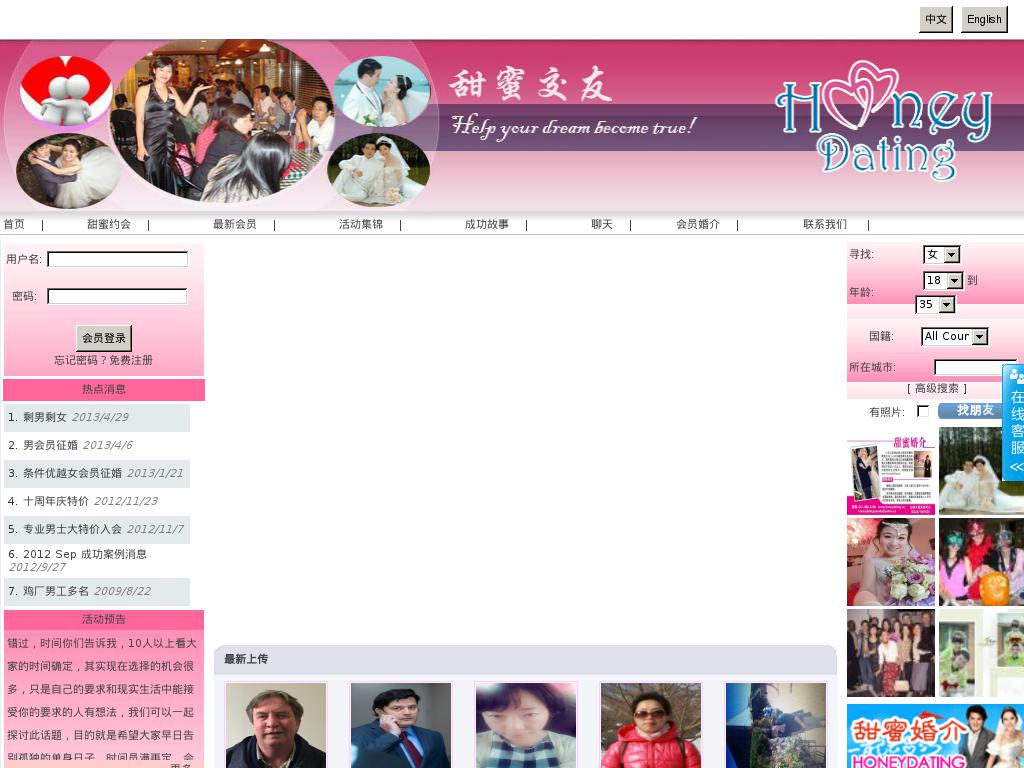Open the masquerade party thumbnail

coord(982,562)
